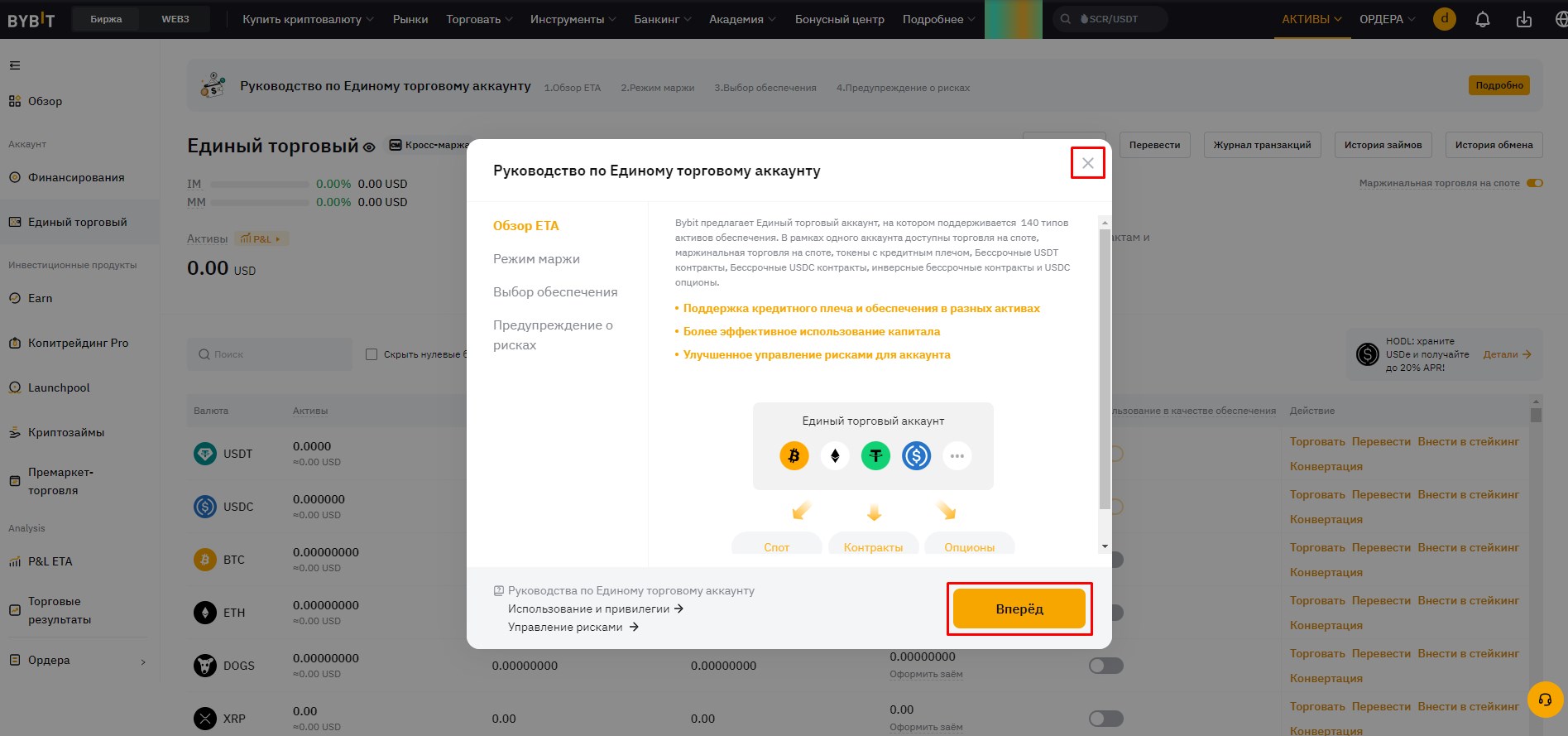Select 'Режим маржи' guide tab

[536, 259]
